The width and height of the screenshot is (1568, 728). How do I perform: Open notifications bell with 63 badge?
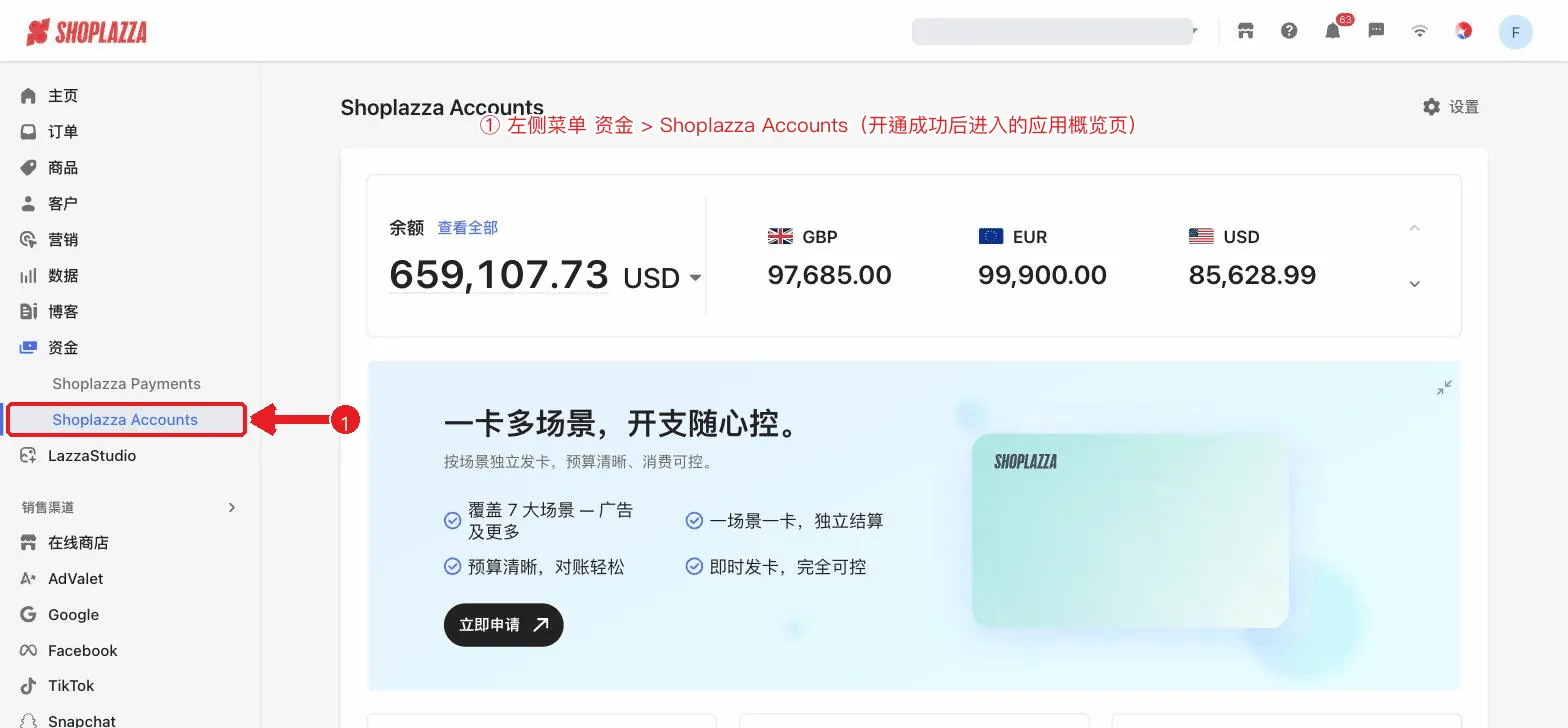[1335, 29]
